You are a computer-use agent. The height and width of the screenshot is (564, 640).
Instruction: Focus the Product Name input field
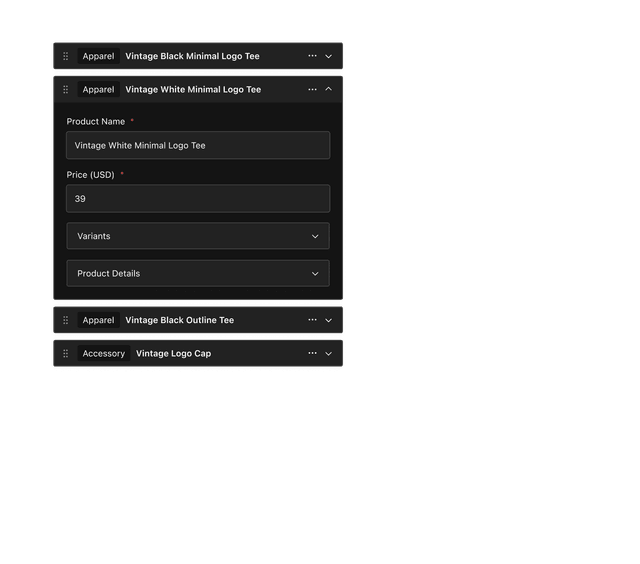coord(198,145)
